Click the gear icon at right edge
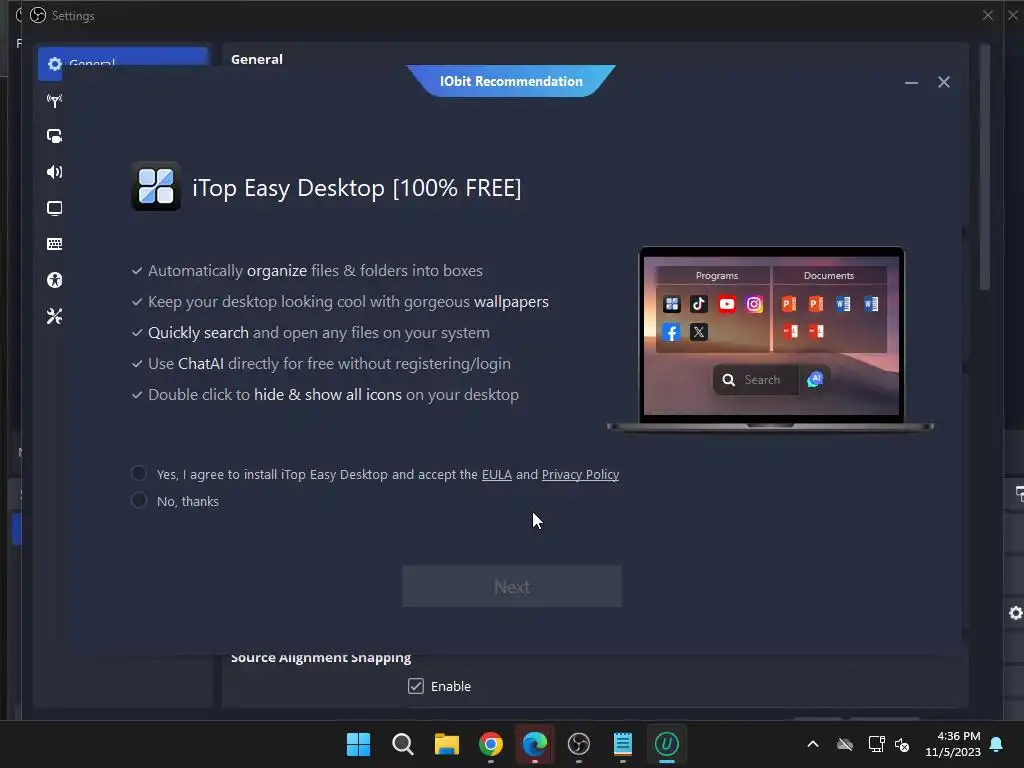Image resolution: width=1024 pixels, height=768 pixels. click(x=1016, y=613)
